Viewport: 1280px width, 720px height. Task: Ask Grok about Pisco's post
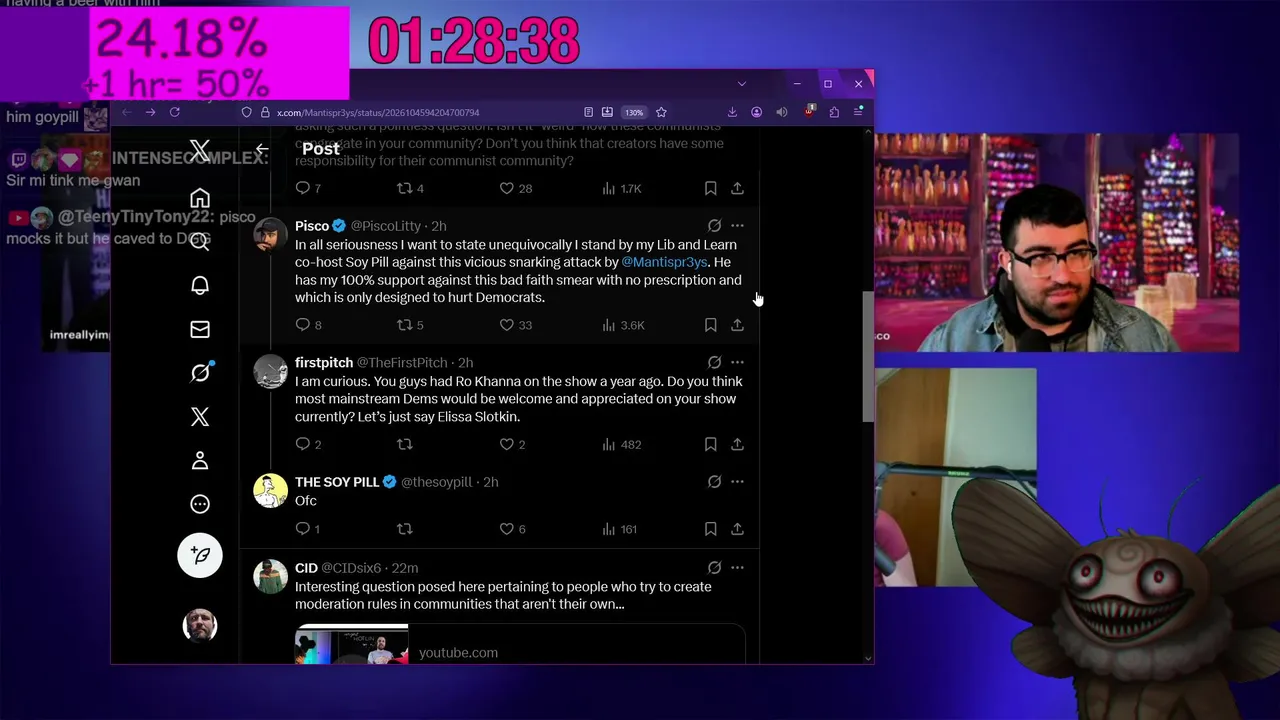coord(714,226)
